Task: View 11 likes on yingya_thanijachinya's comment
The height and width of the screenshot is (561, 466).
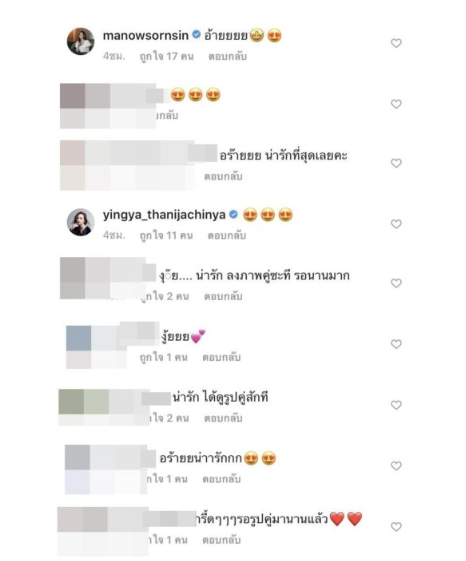Action: (166, 235)
